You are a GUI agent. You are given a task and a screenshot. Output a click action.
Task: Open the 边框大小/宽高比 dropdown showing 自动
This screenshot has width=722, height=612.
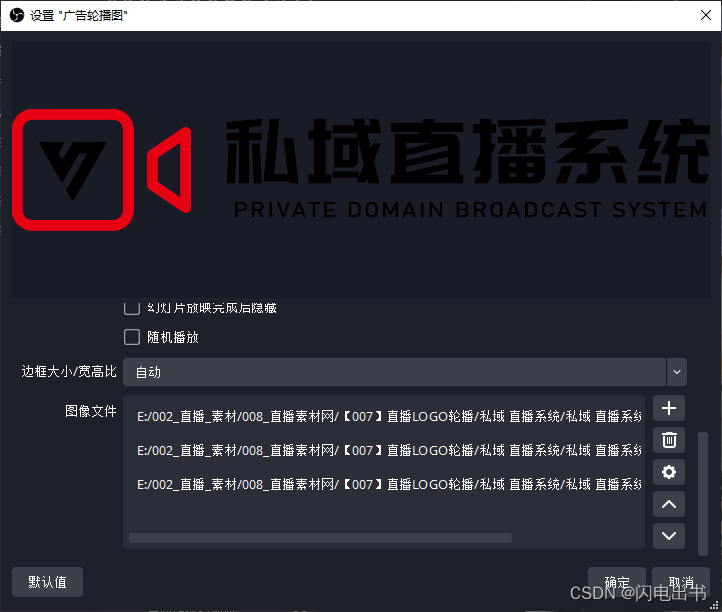pyautogui.click(x=404, y=372)
